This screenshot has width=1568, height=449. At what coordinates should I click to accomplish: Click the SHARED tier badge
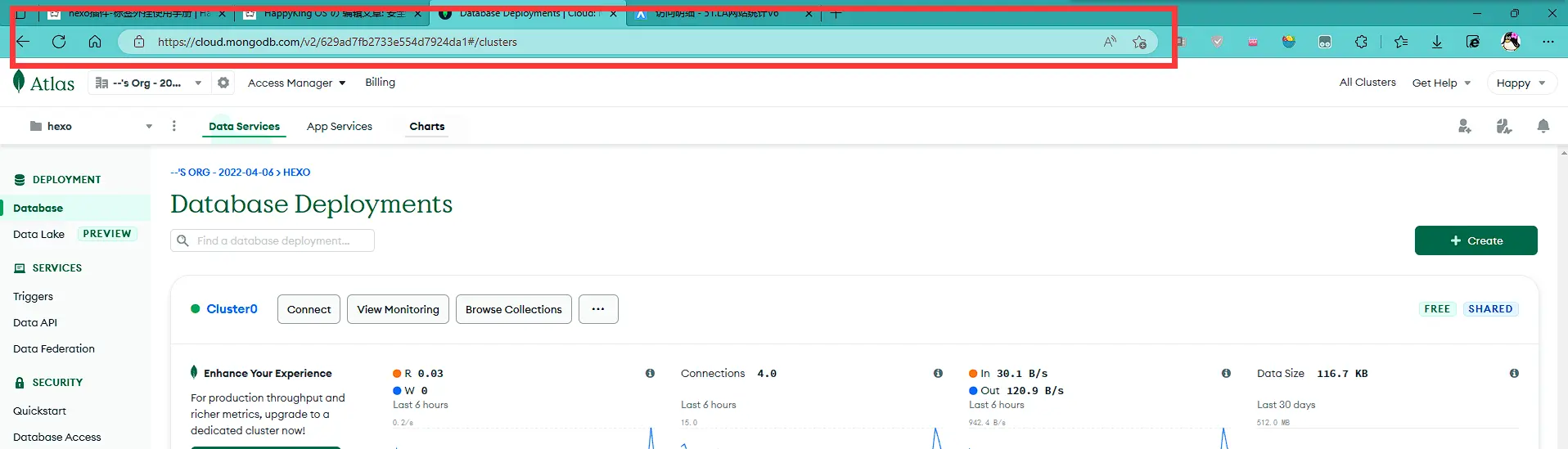(x=1490, y=309)
